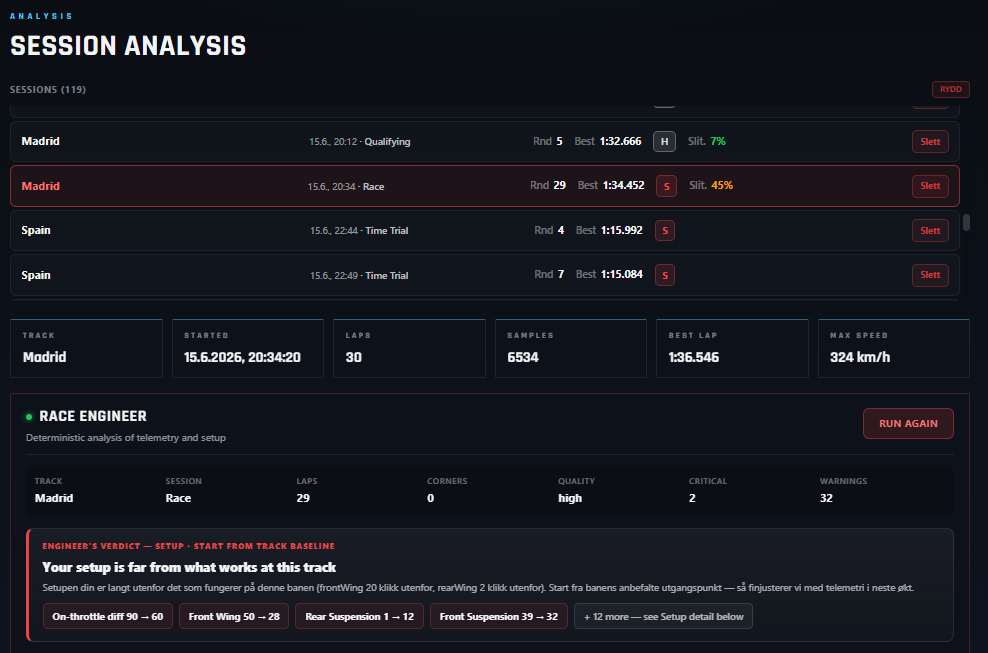This screenshot has height=653, width=988.
Task: Click the Front Wing 50 → 28 chip
Action: pyautogui.click(x=234, y=616)
